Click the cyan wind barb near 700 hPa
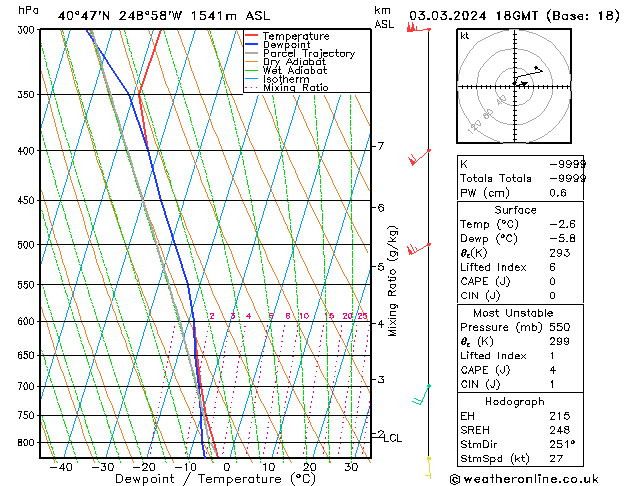 [x=423, y=395]
